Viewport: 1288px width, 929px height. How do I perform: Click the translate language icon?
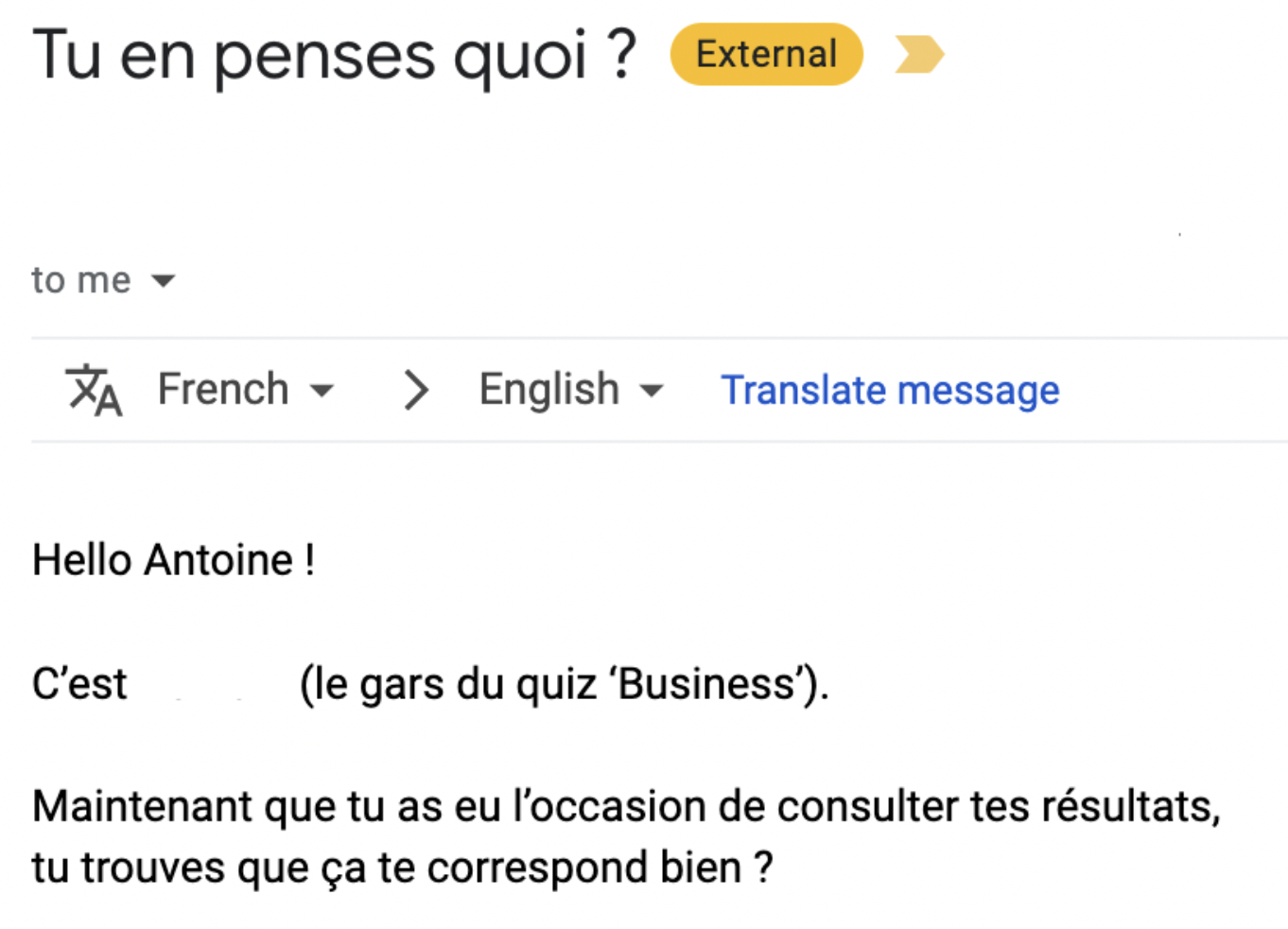coord(94,390)
